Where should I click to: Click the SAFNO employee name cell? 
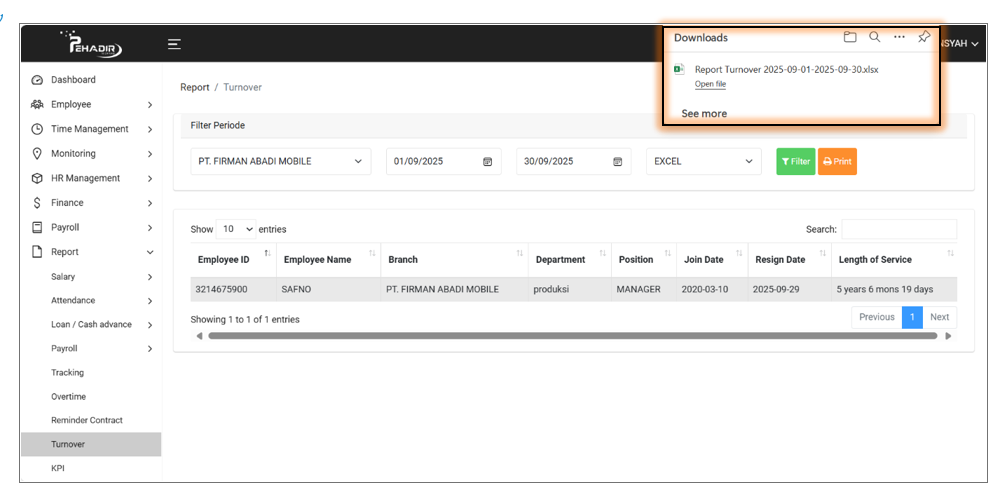coord(328,289)
